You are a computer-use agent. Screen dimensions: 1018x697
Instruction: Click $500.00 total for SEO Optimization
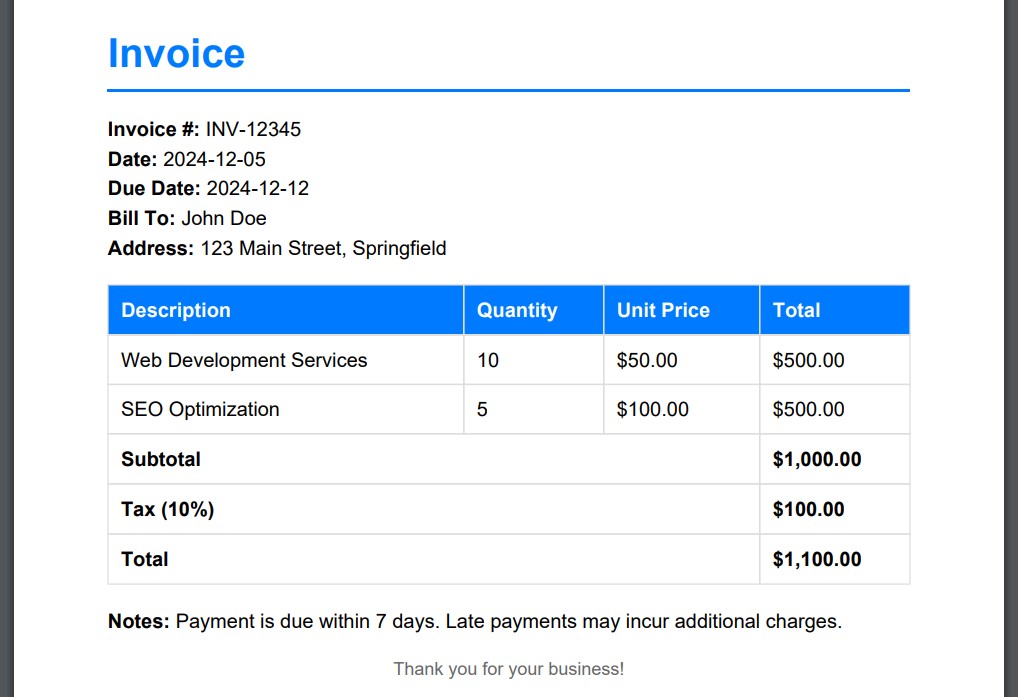835,410
